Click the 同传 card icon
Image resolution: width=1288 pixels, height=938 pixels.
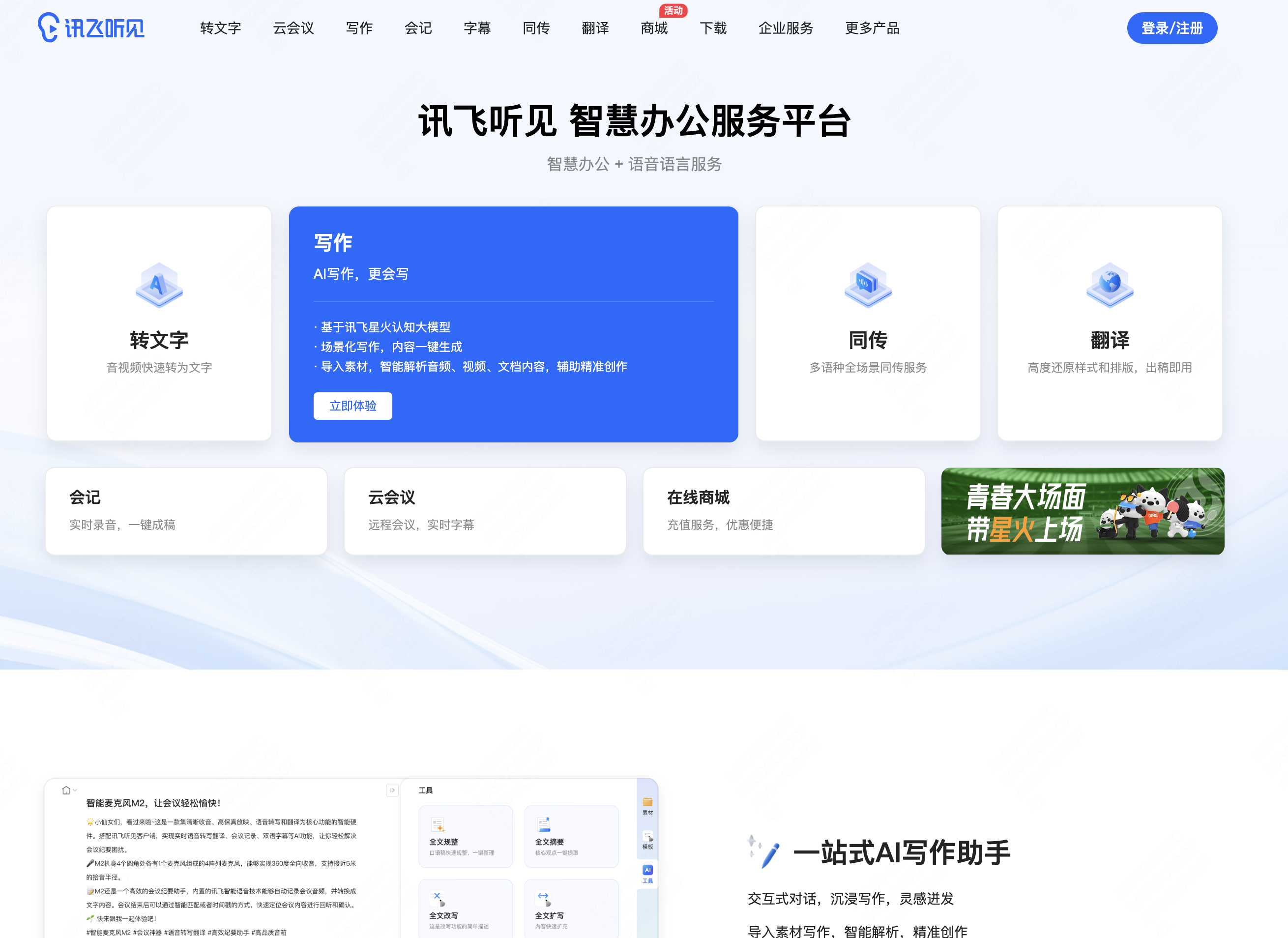coord(868,285)
